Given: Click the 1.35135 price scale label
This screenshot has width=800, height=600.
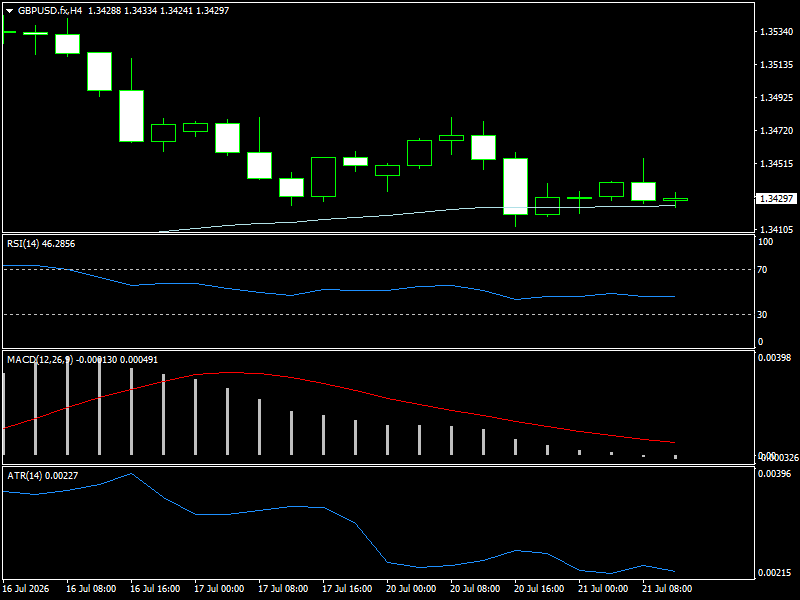Looking at the screenshot, I should [777, 65].
